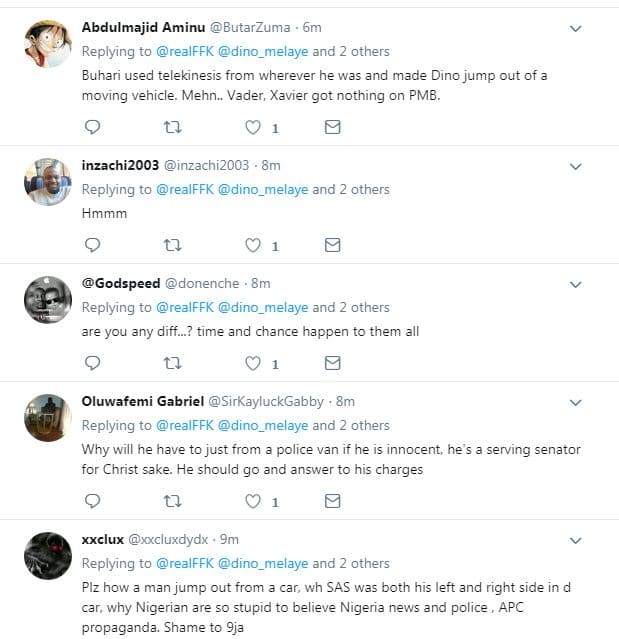
Task: Open the xxclux profile name
Action: pyautogui.click(x=101, y=539)
